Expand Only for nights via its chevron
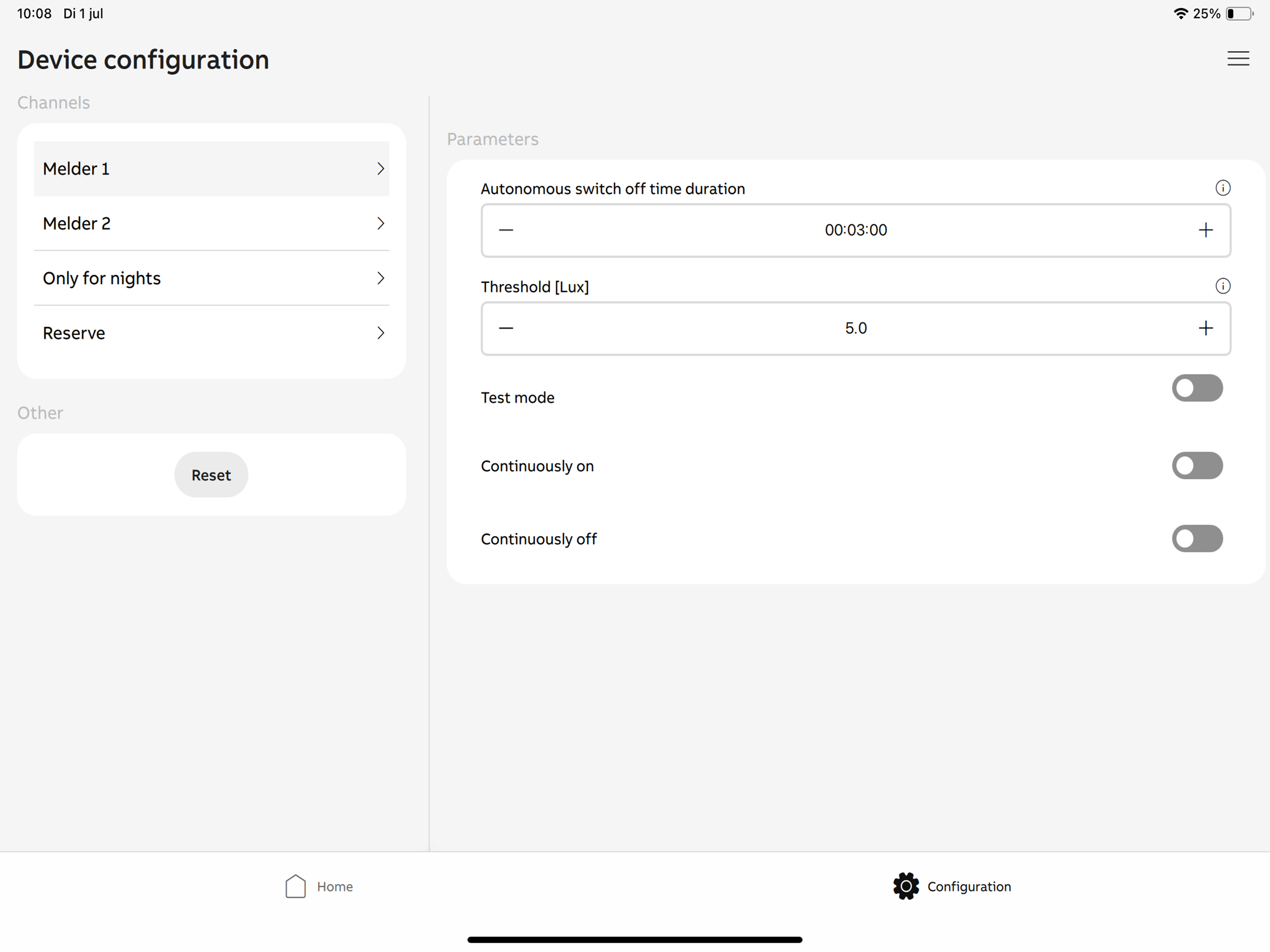The height and width of the screenshot is (952, 1270). pyautogui.click(x=380, y=278)
